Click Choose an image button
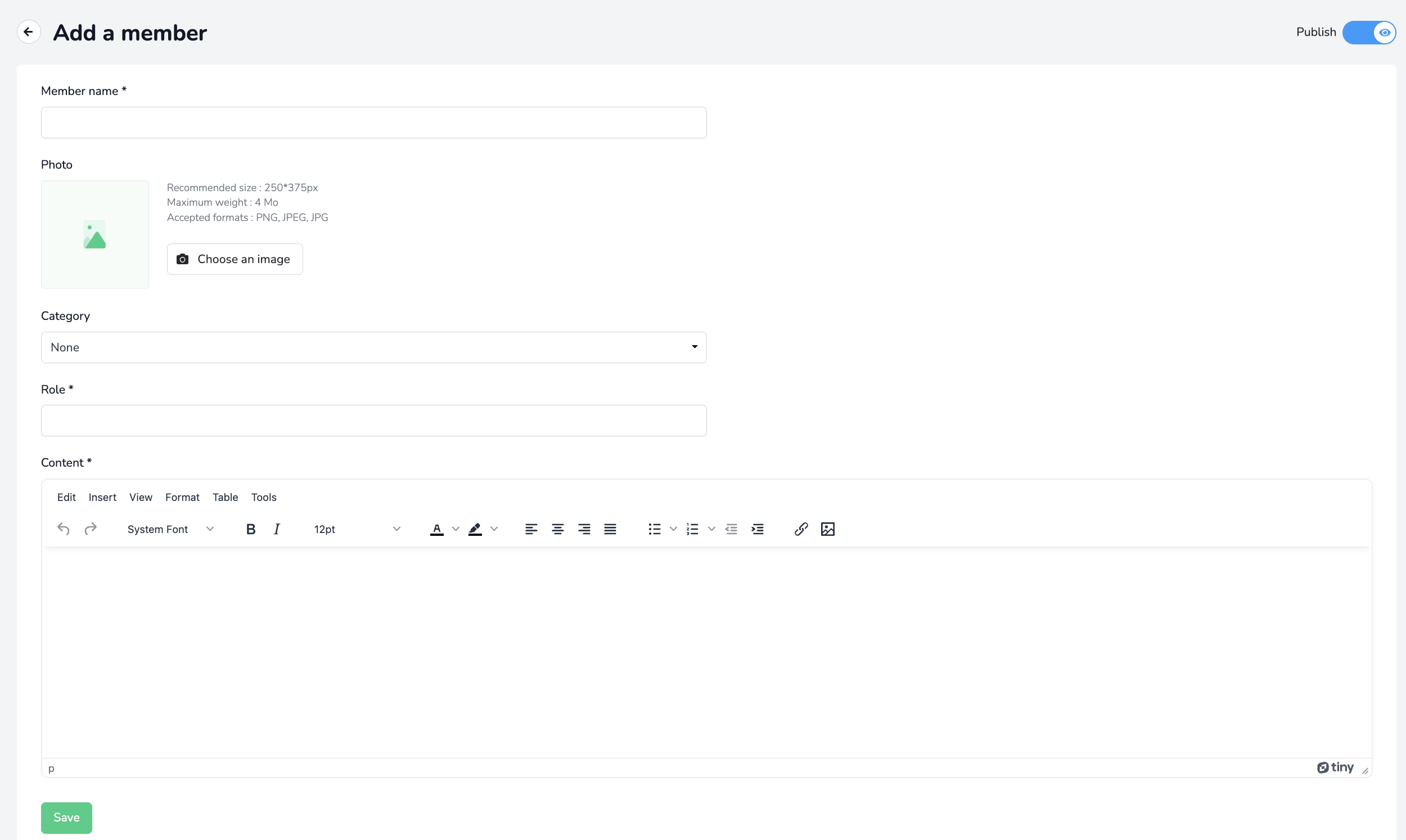 point(235,259)
